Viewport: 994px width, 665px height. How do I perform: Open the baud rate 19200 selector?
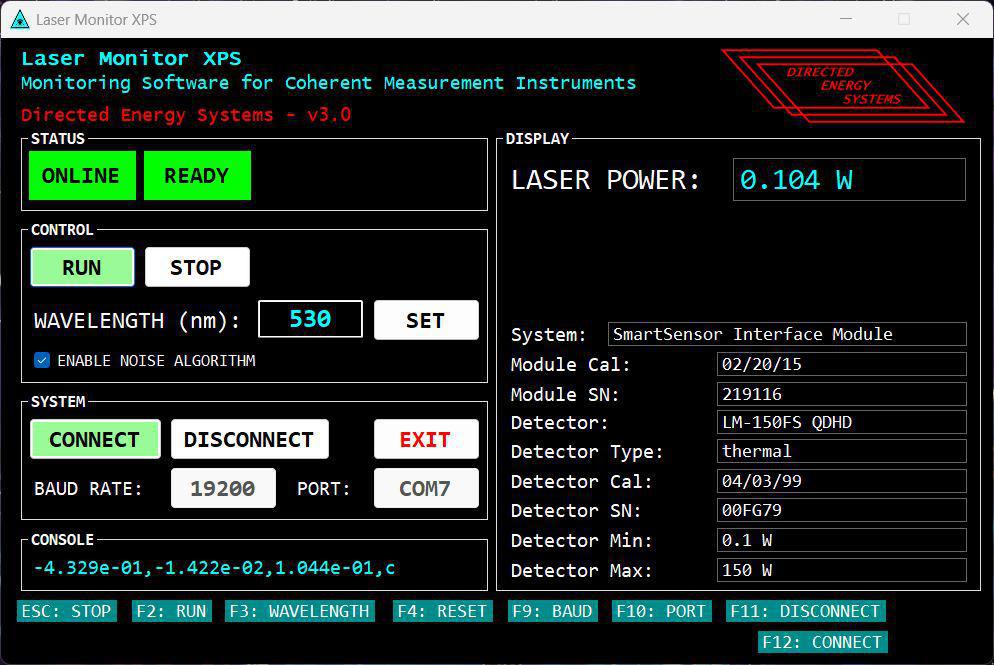[223, 489]
